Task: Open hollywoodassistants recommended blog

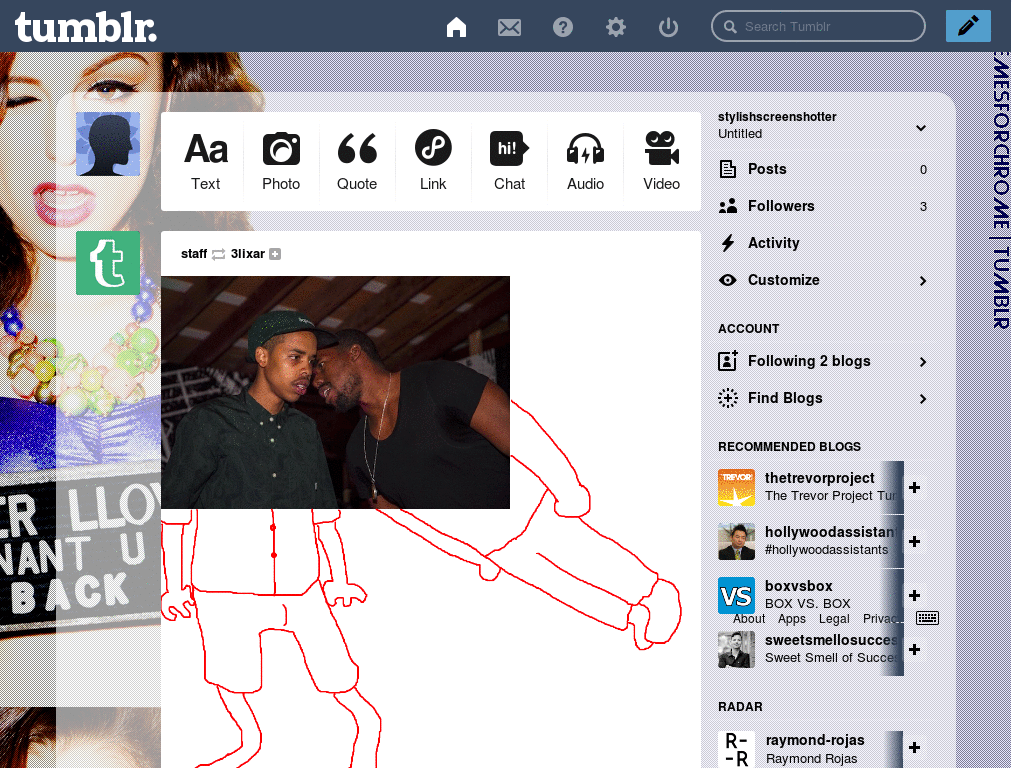Action: [x=831, y=532]
